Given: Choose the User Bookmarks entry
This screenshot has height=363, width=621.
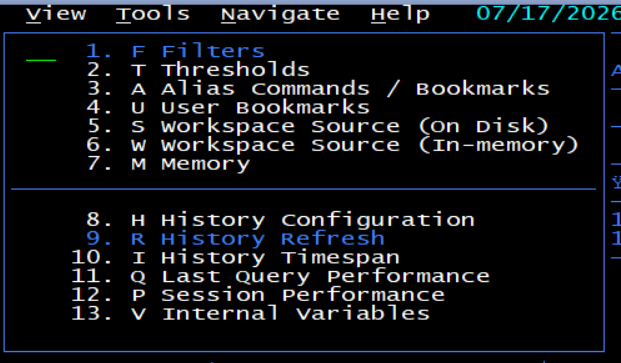Looking at the screenshot, I should click(x=228, y=107).
